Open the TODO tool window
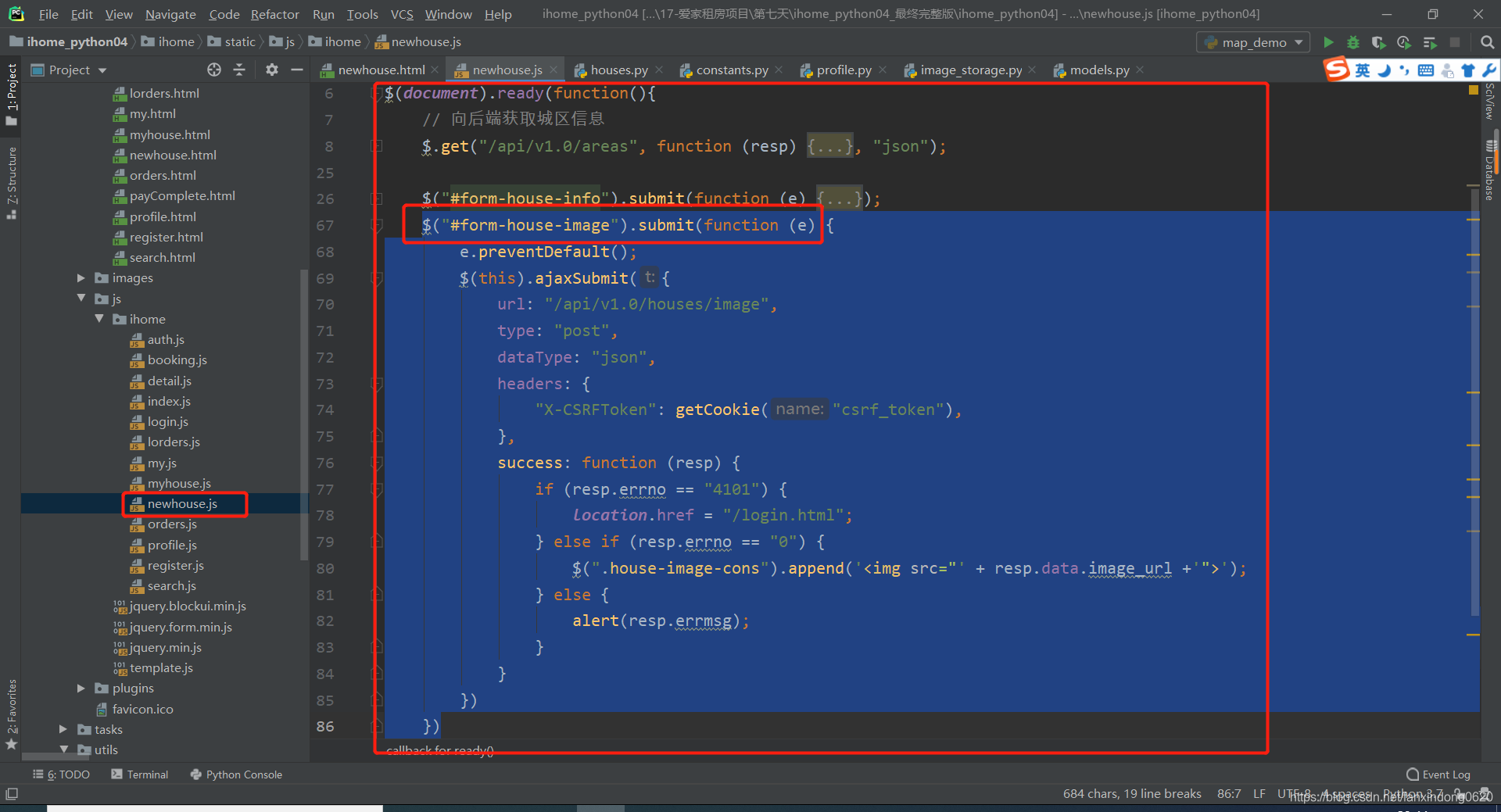Screen dimensions: 1501x812 click(x=61, y=774)
